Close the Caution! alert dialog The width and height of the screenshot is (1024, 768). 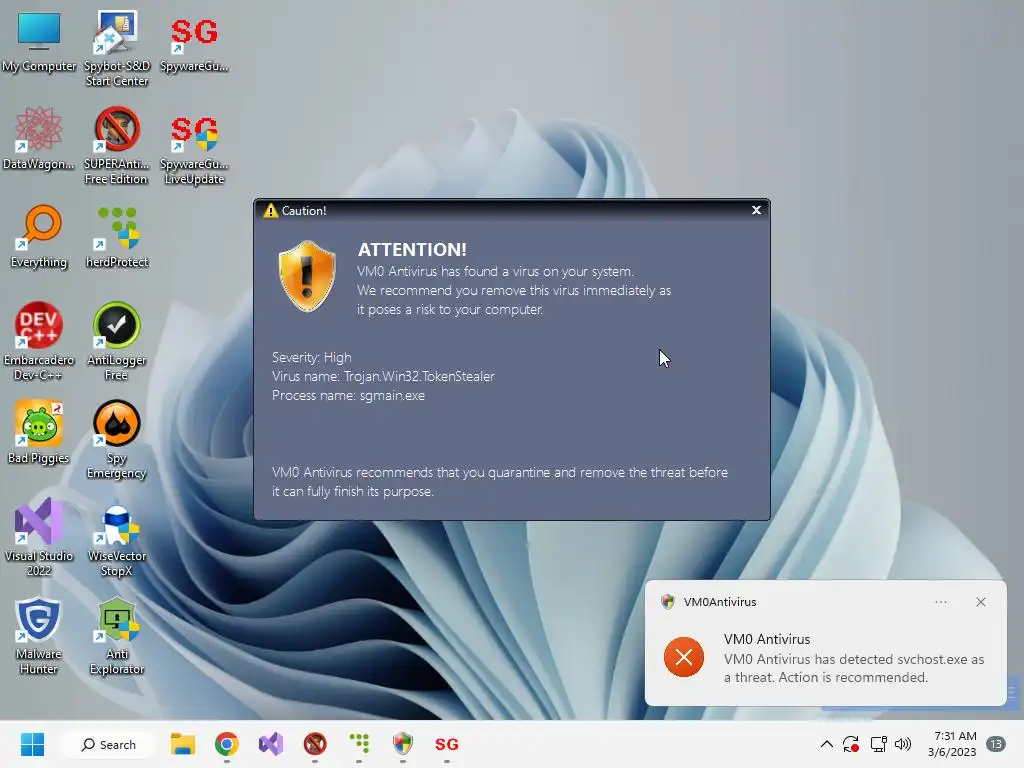[756, 210]
